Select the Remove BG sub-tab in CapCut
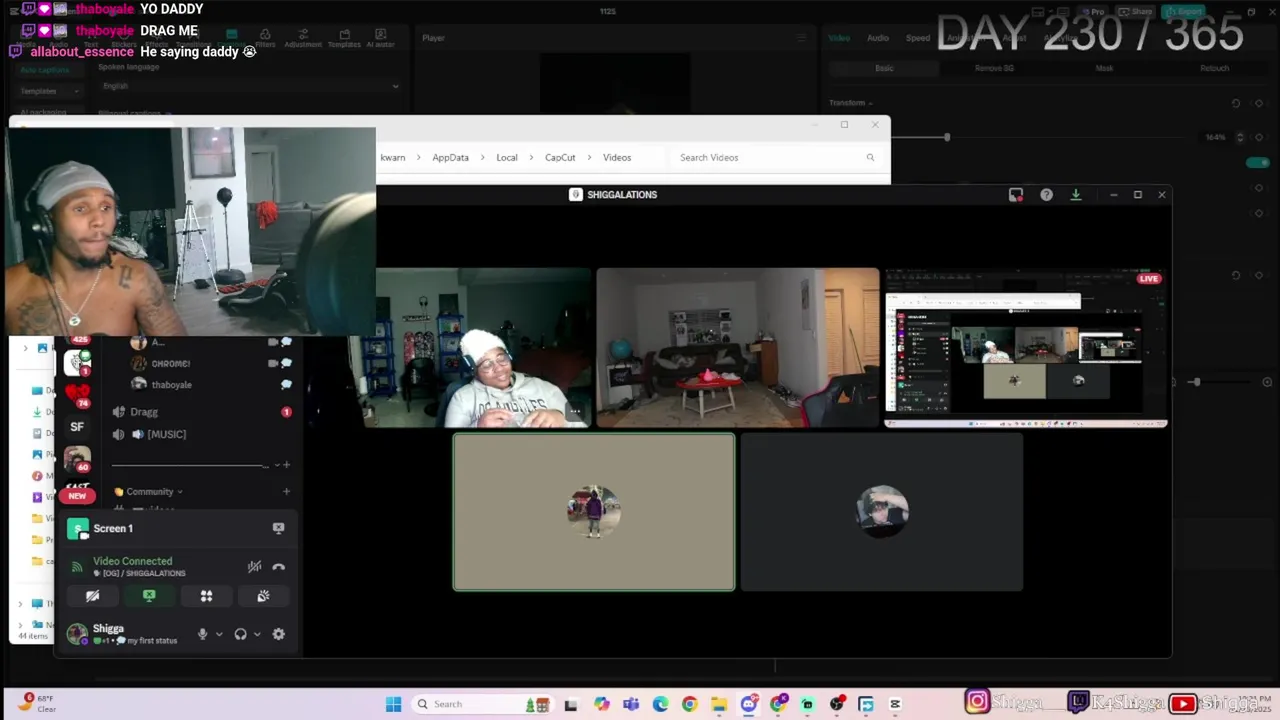1280x720 pixels. click(994, 68)
